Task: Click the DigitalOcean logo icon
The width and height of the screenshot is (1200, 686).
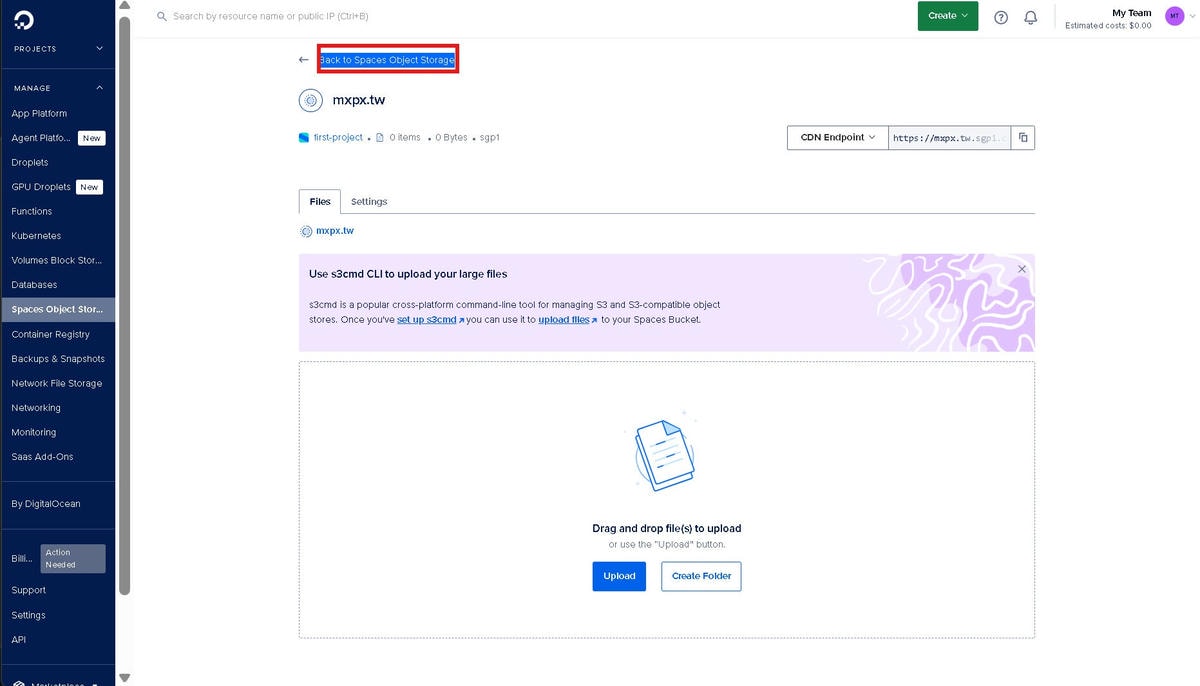Action: [x=22, y=18]
